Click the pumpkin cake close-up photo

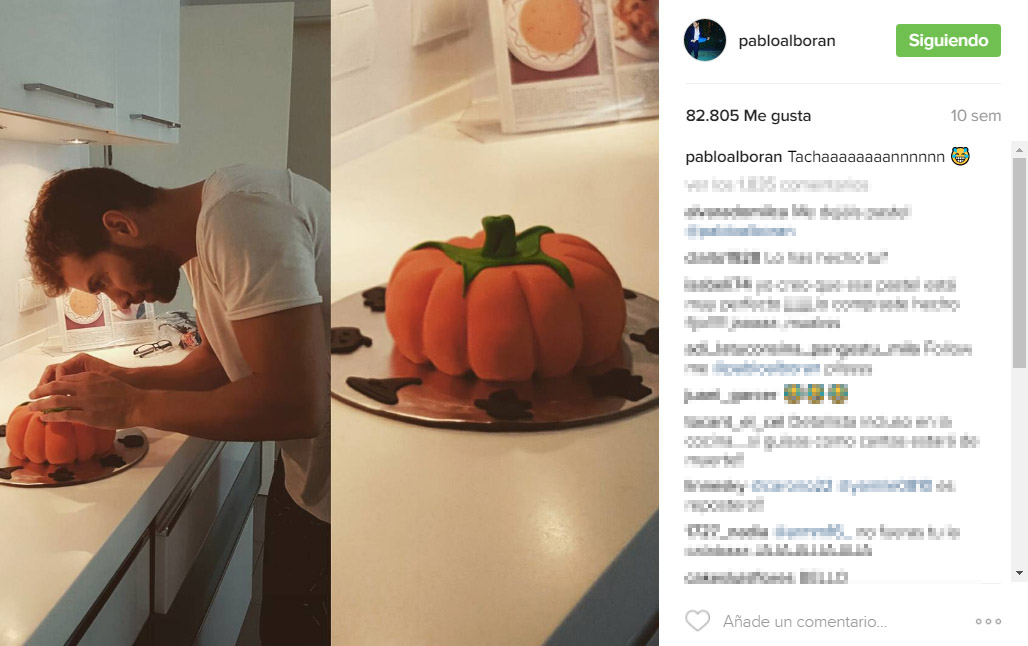(495, 323)
